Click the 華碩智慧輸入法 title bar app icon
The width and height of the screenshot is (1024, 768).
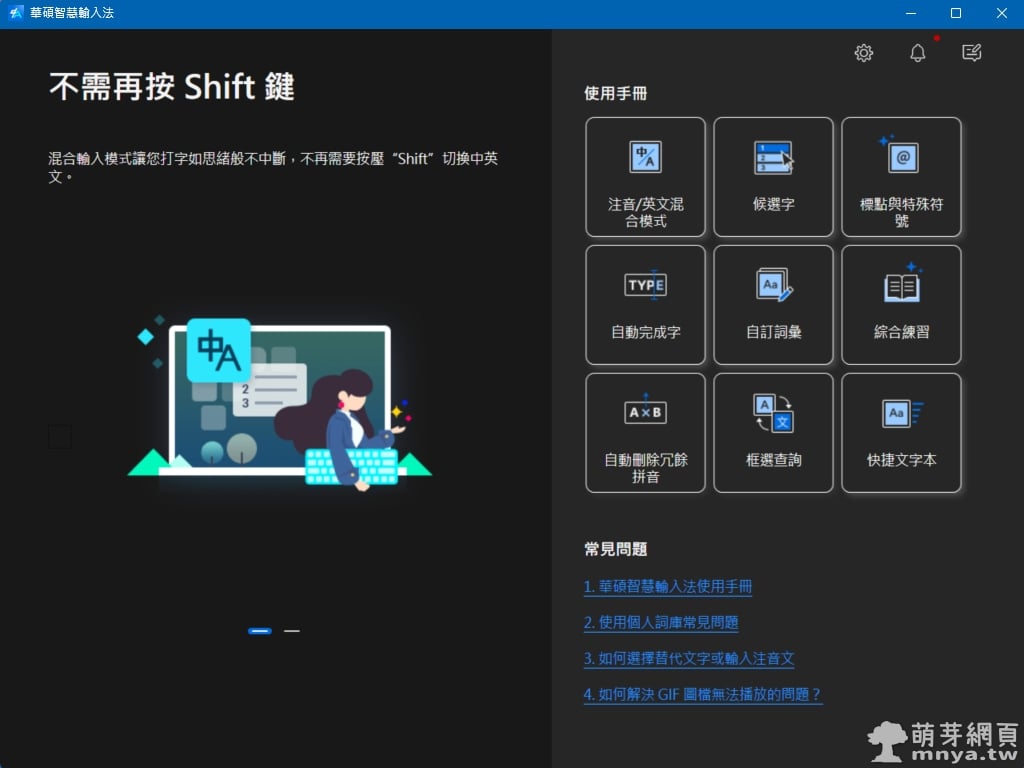click(16, 14)
